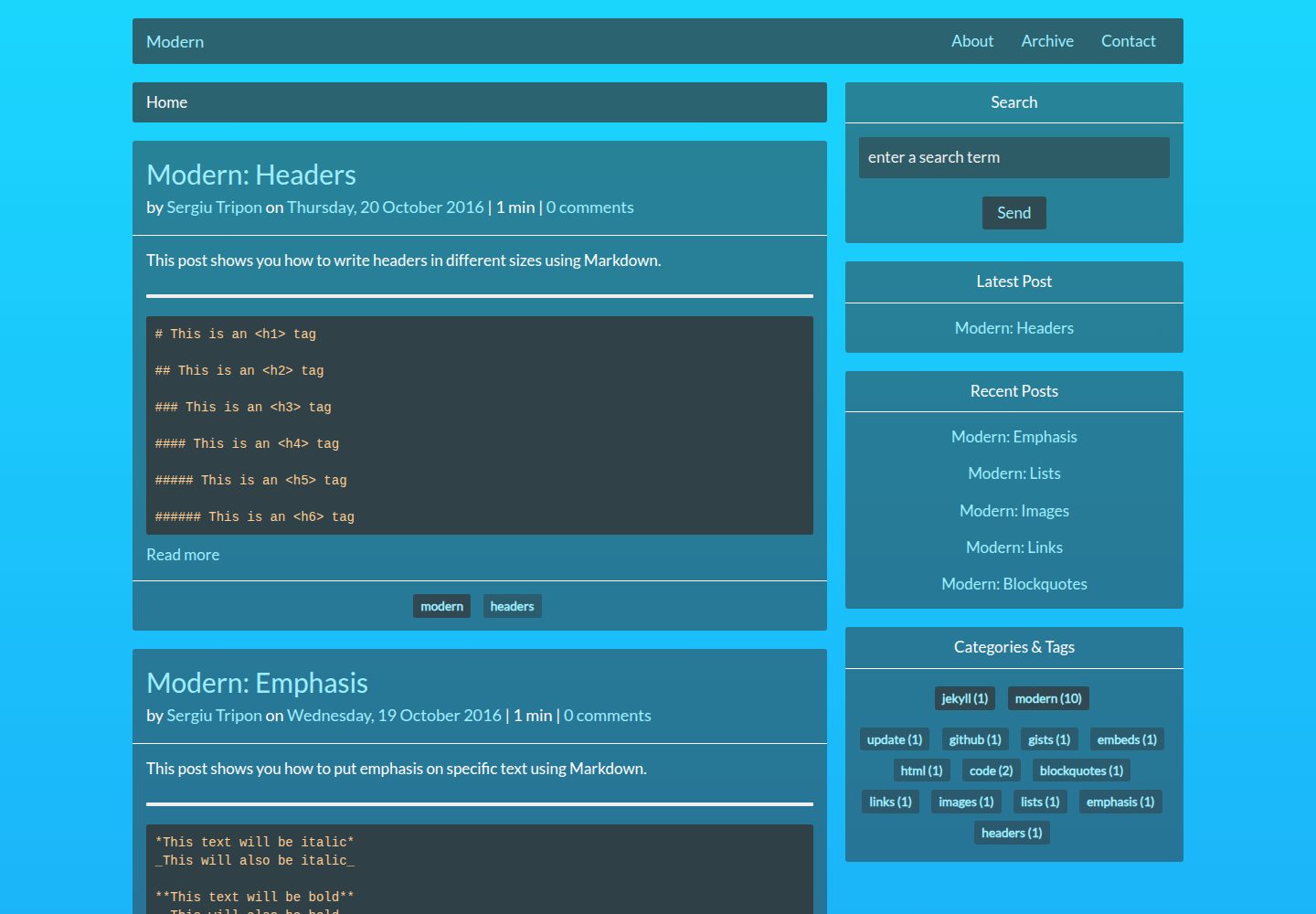Filter by lists (1) tag

point(1040,802)
